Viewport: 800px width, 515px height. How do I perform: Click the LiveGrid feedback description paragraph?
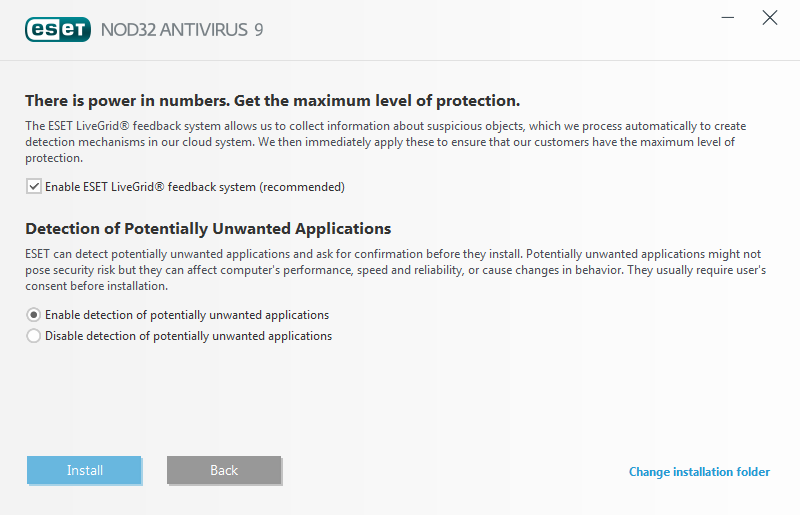[386, 142]
